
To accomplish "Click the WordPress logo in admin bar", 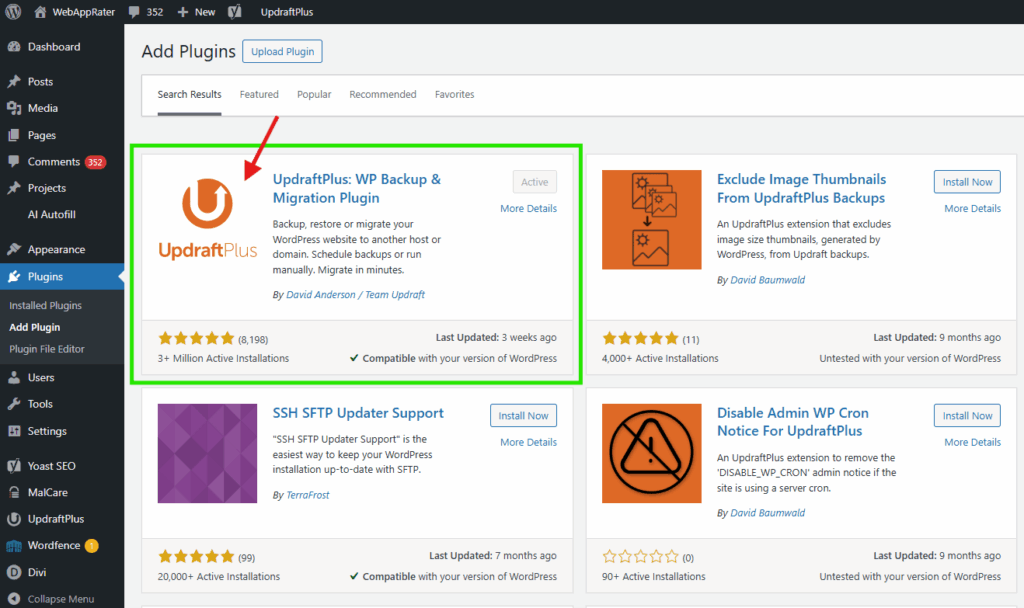I will pyautogui.click(x=14, y=12).
